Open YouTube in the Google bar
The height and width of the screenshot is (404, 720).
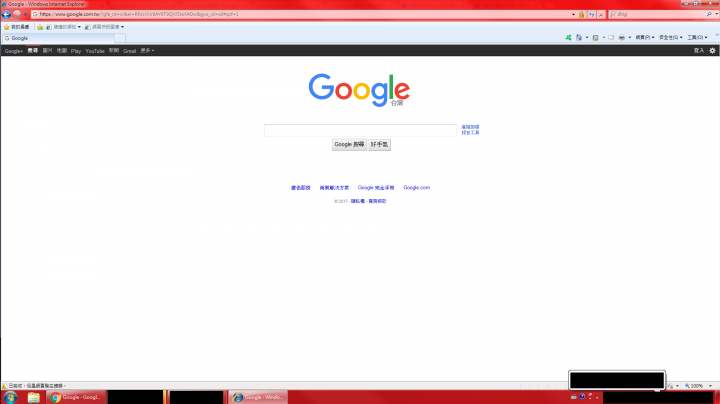(95, 51)
